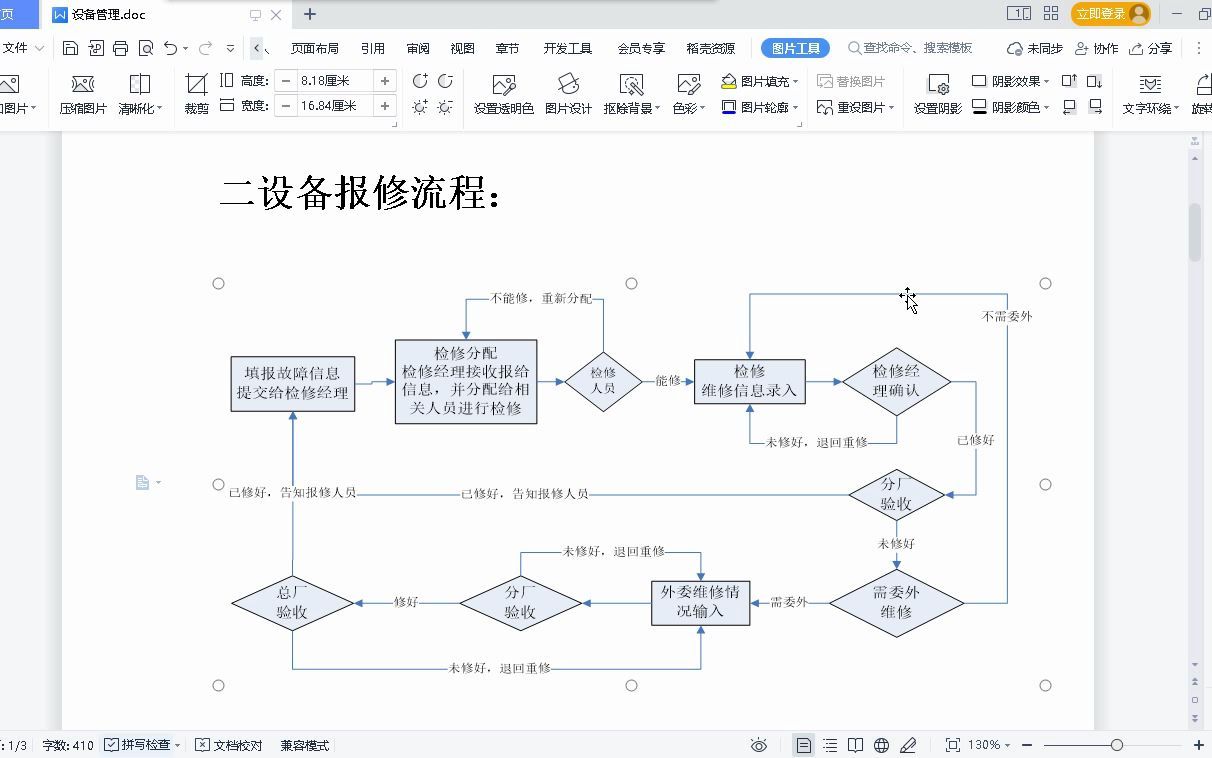
Task: Open the tab thumbnails grid icon
Action: pyautogui.click(x=1051, y=14)
